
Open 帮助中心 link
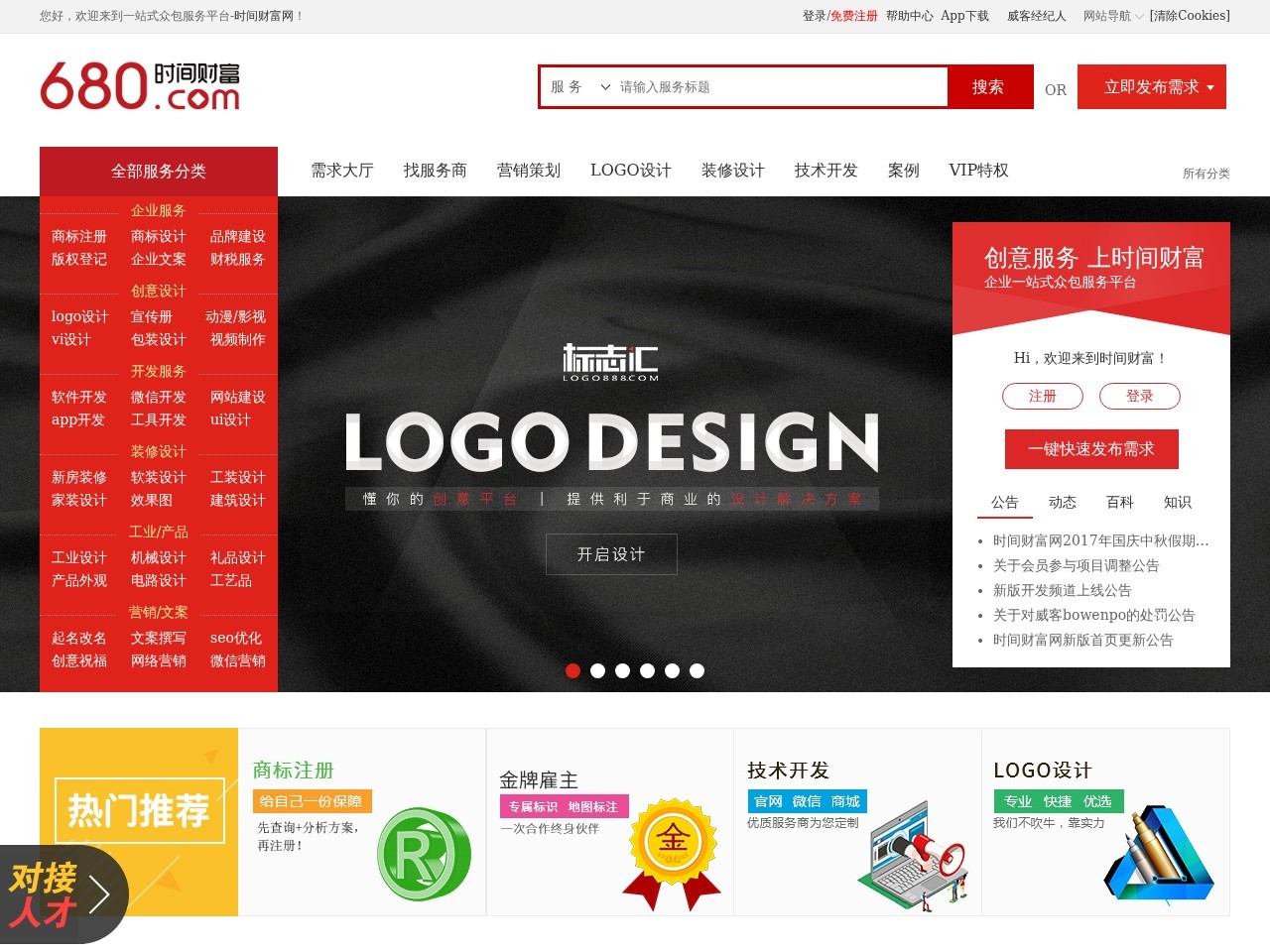point(910,16)
